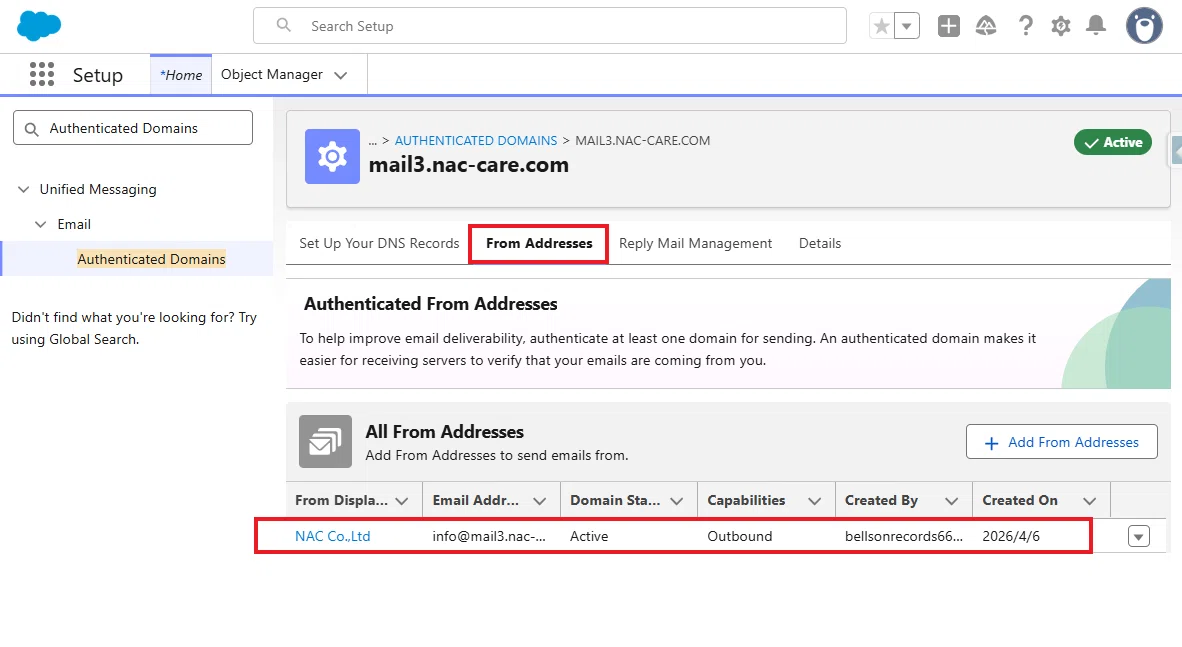
Task: Click the Quick Find magnifier icon
Action: [x=32, y=129]
